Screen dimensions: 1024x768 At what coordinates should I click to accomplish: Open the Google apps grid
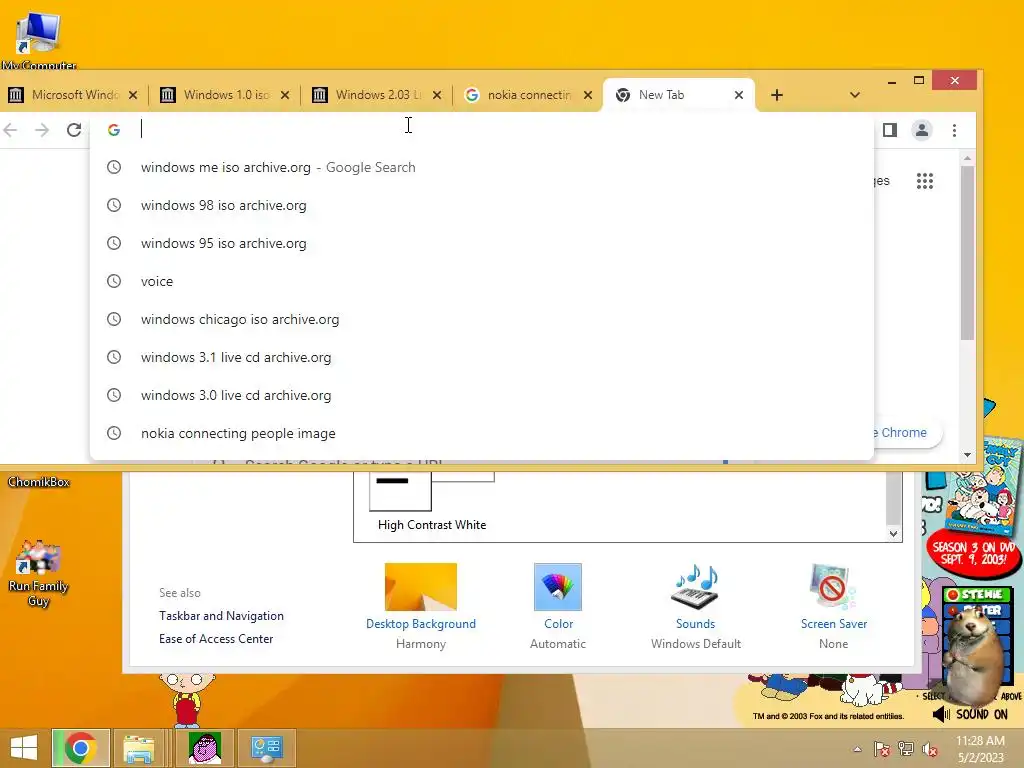pyautogui.click(x=925, y=181)
